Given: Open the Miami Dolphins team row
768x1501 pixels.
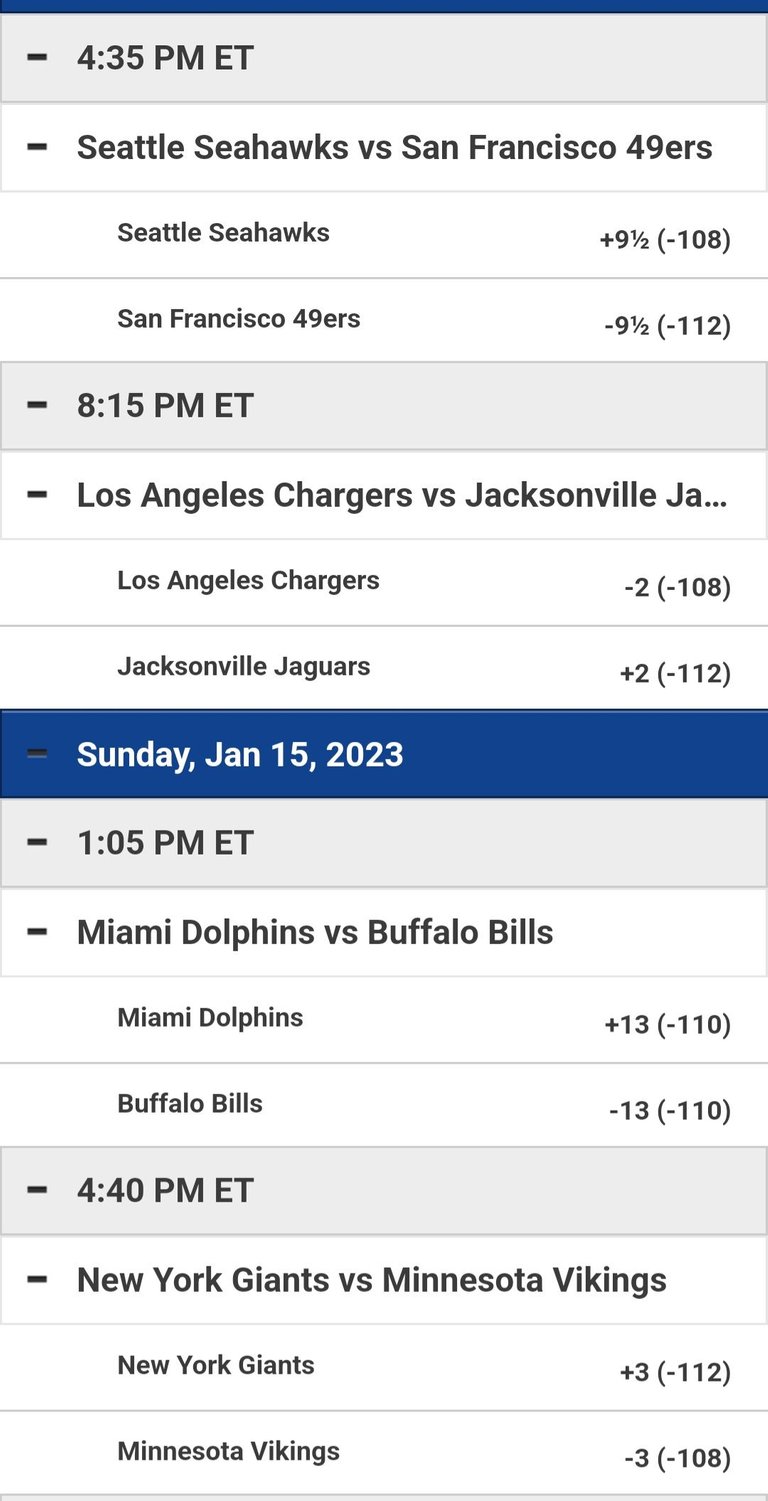Looking at the screenshot, I should (x=384, y=1019).
